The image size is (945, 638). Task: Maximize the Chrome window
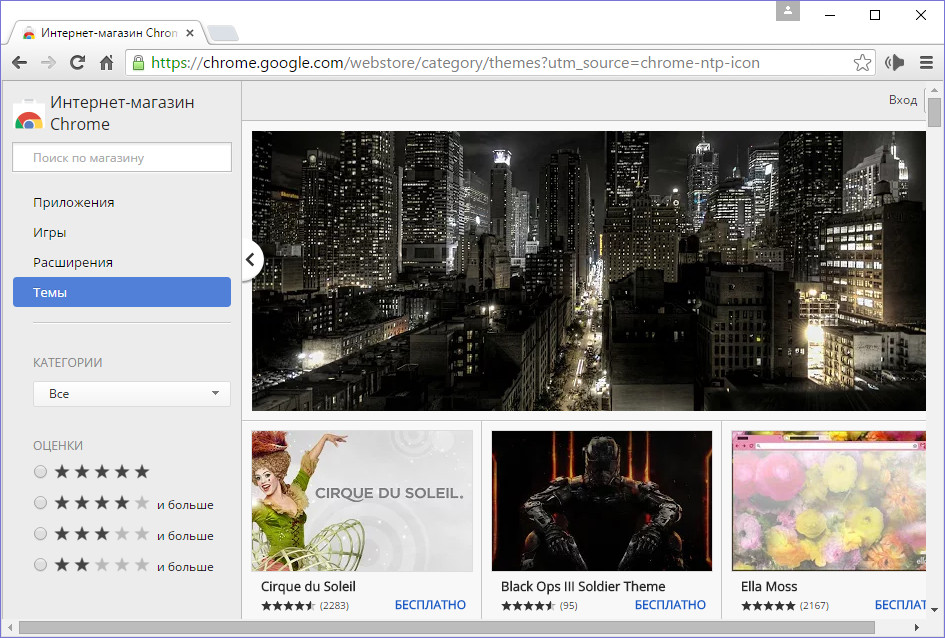(875, 15)
